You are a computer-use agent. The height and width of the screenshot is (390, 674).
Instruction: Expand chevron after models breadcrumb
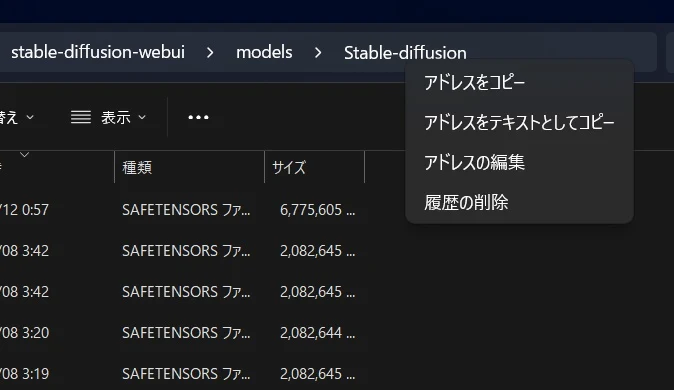tap(318, 53)
